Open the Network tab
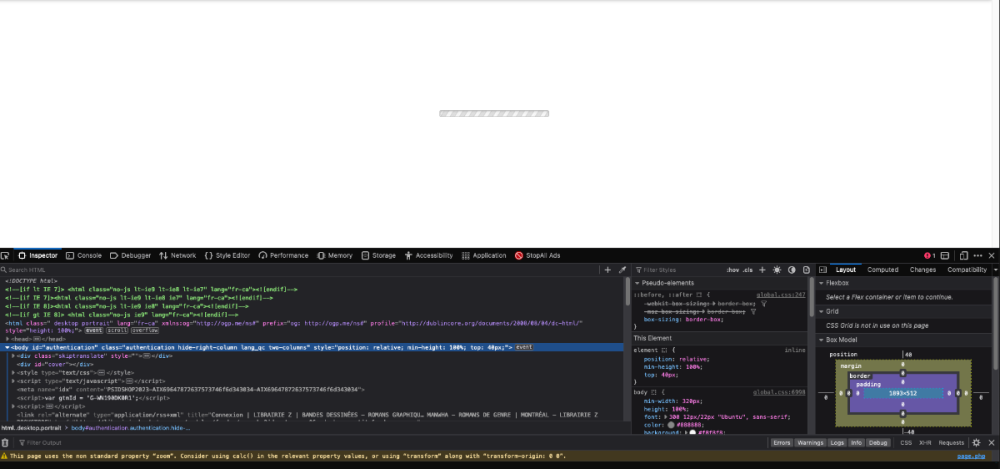The image size is (1000, 469). click(177, 255)
